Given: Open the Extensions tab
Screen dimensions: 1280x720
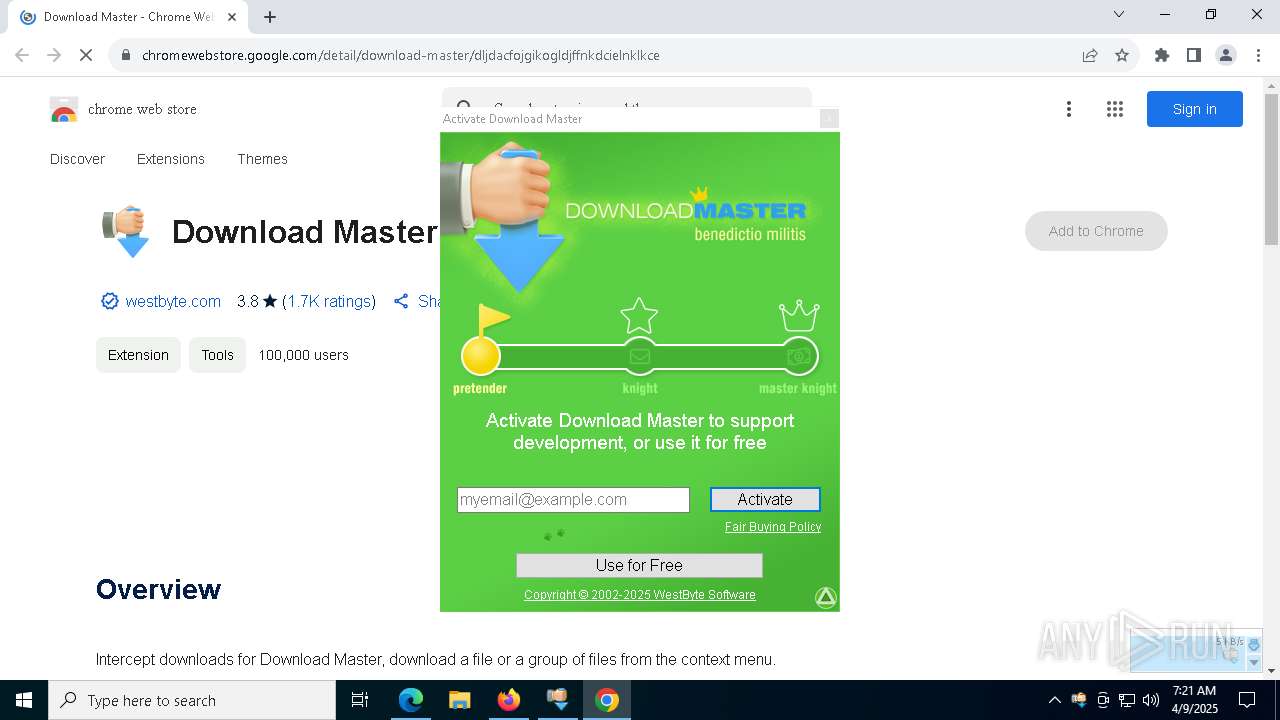Looking at the screenshot, I should click(171, 159).
